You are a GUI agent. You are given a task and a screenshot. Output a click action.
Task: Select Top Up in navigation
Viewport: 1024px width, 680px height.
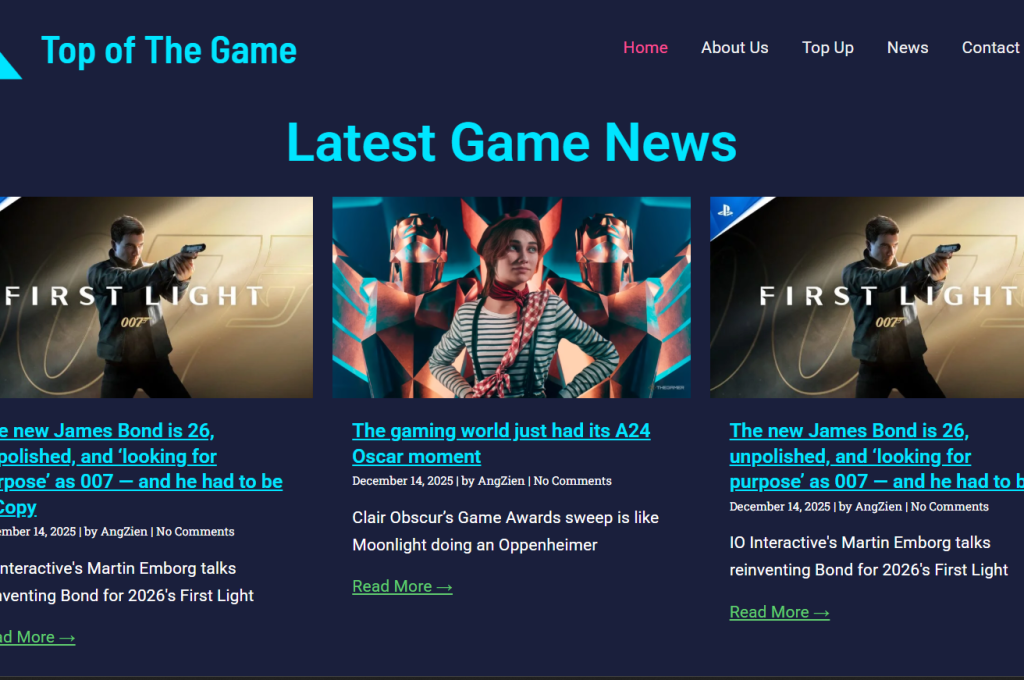tap(827, 48)
